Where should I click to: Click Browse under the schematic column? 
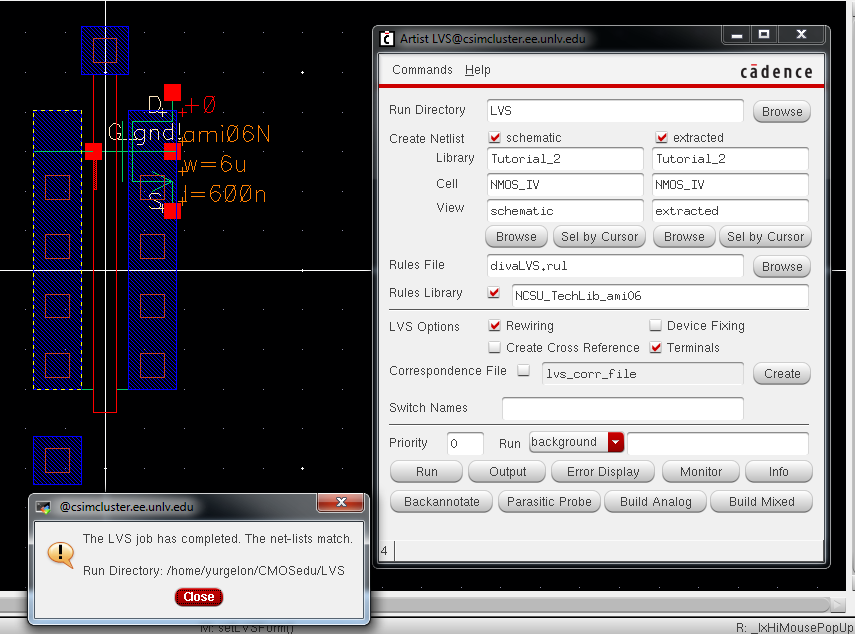click(x=516, y=237)
